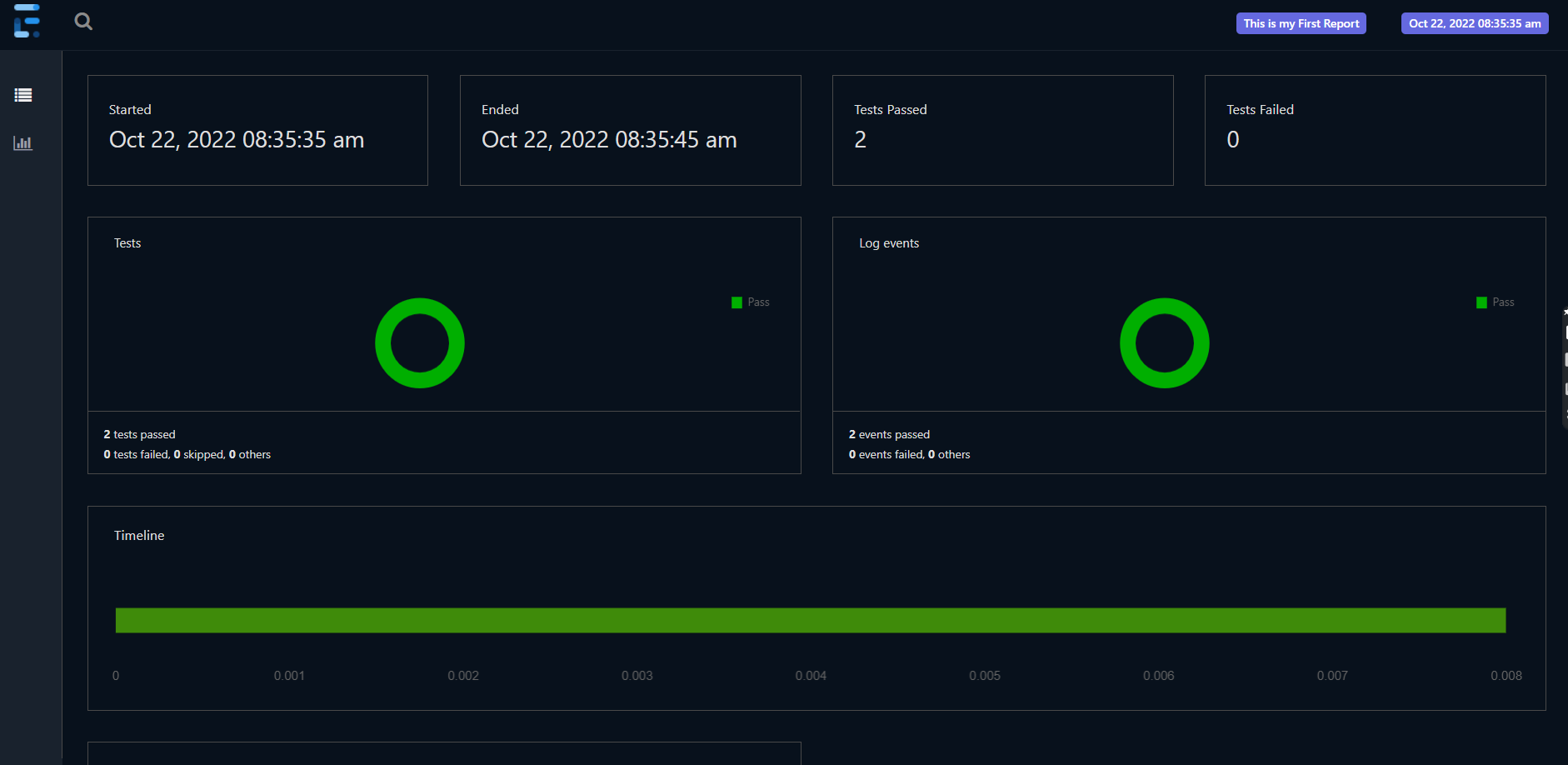Click the "0.006" timeline axis label
The height and width of the screenshot is (765, 1568).
click(1159, 676)
